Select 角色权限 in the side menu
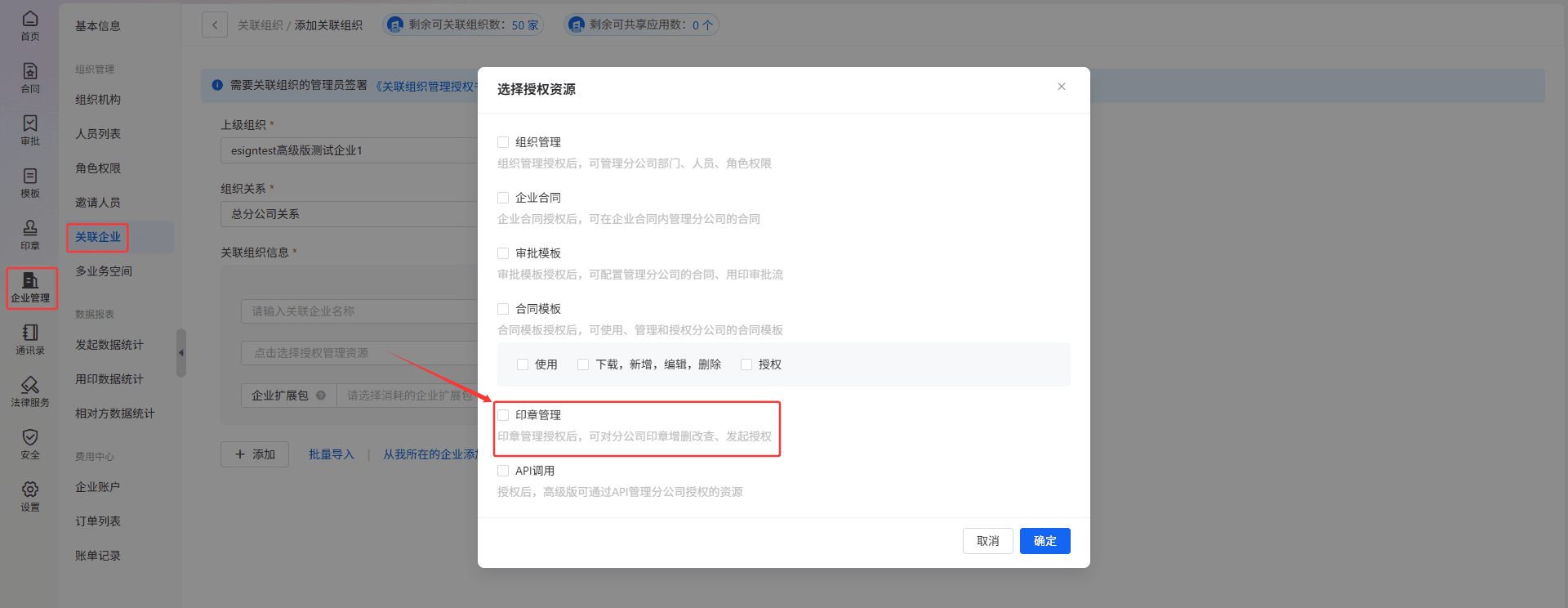 click(98, 168)
